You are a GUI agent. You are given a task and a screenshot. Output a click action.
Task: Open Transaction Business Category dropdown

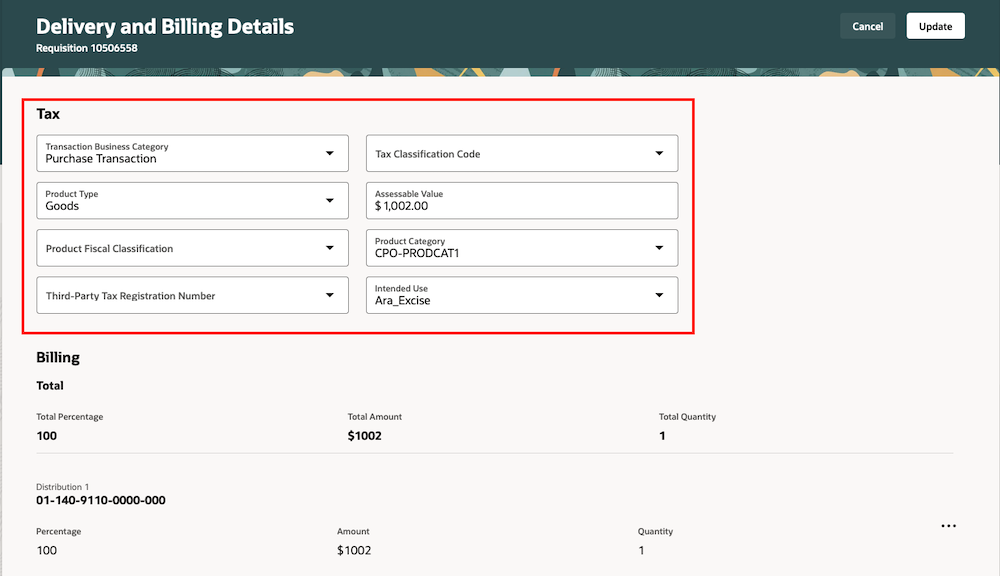point(193,153)
